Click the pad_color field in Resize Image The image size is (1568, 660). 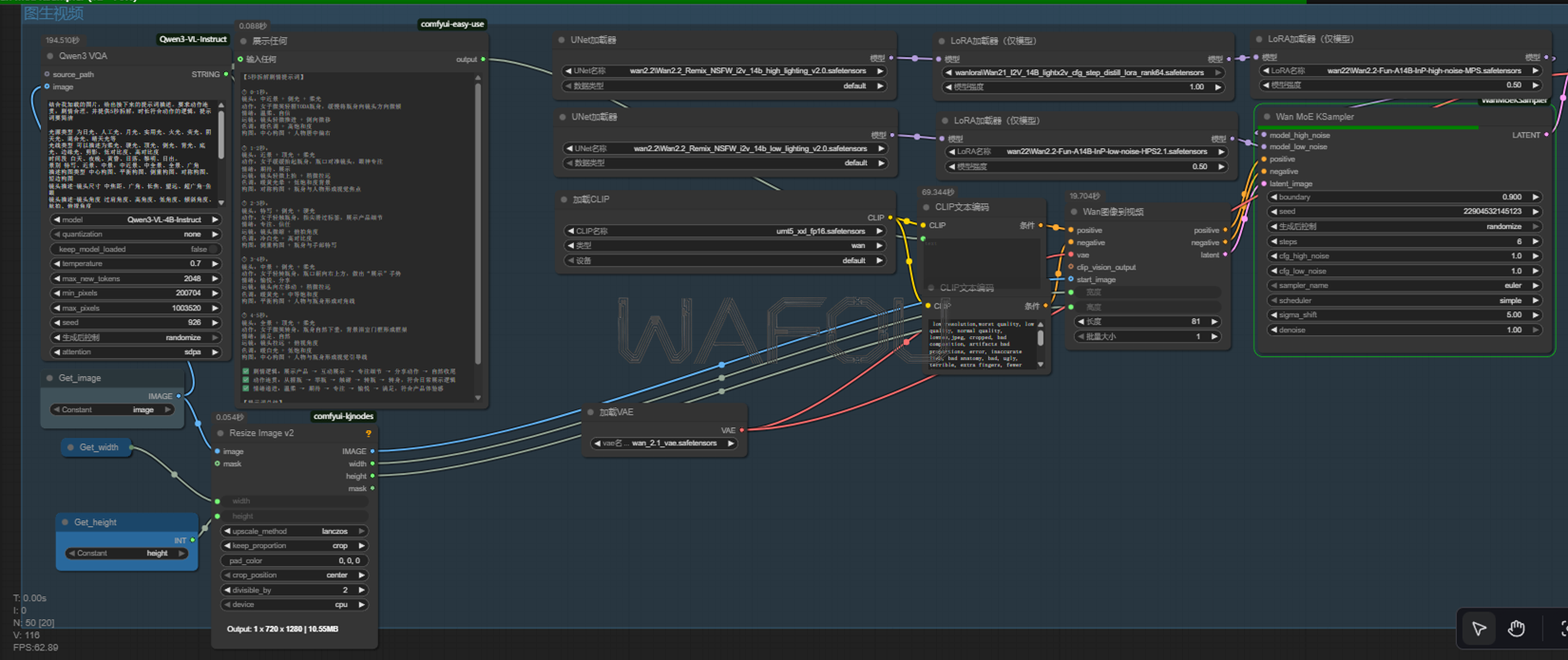pos(294,560)
